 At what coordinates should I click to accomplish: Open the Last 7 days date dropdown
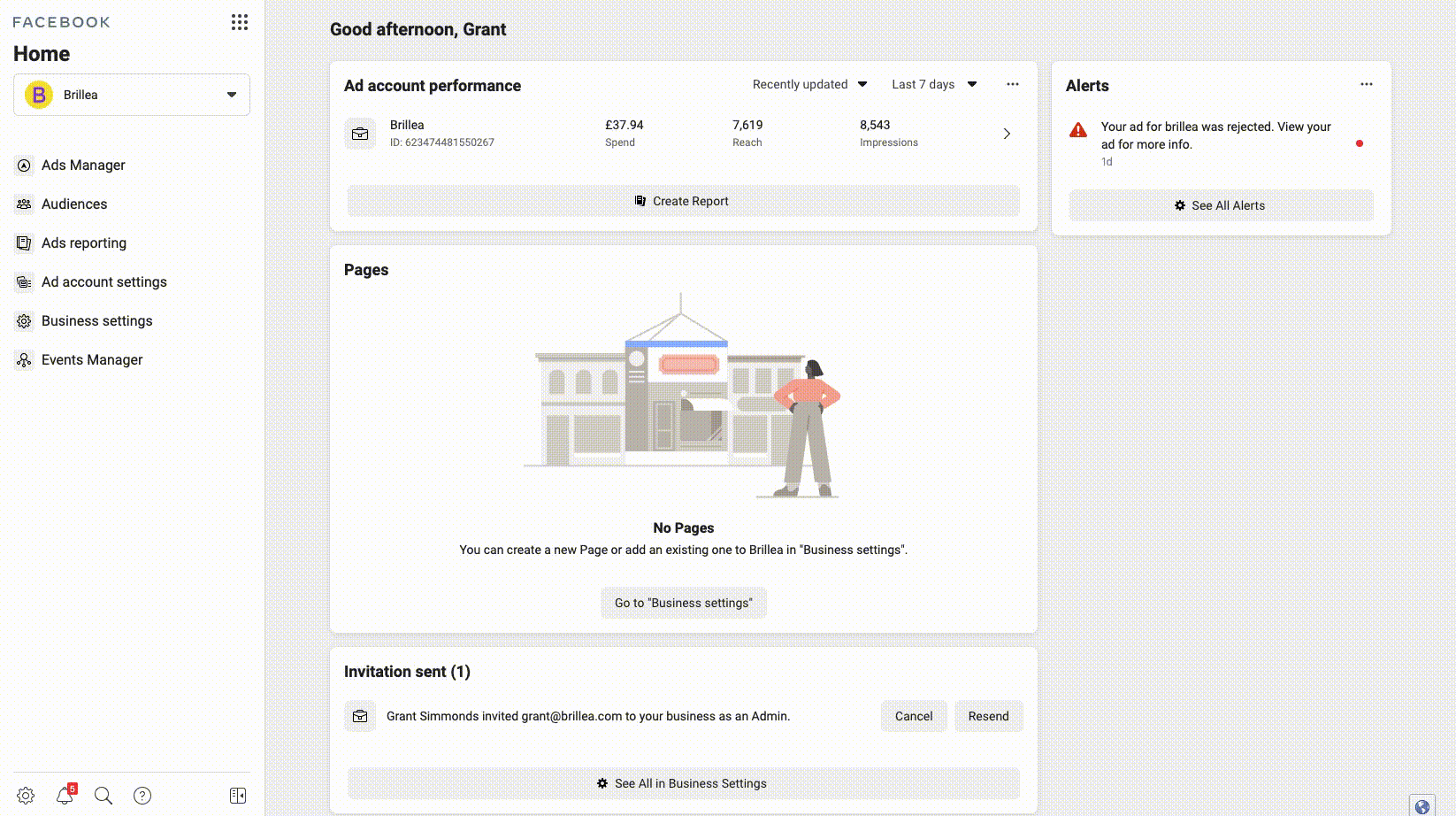[934, 84]
